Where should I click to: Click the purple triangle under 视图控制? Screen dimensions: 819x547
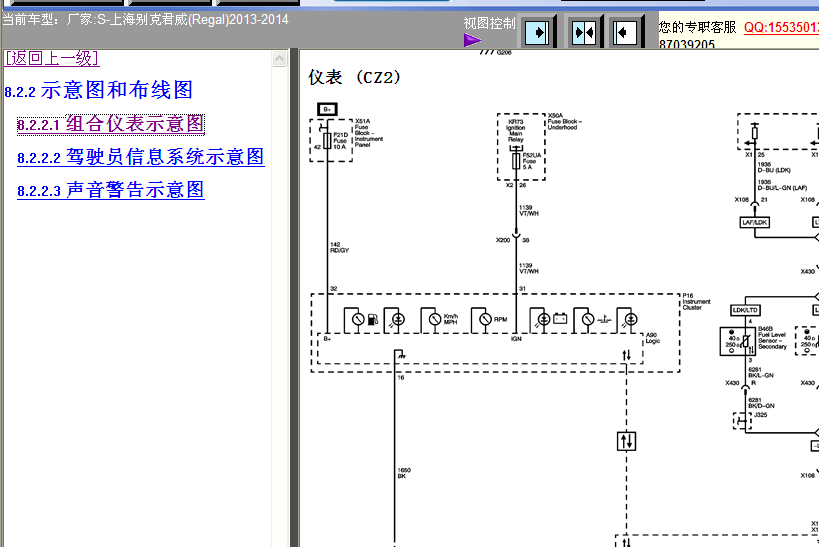tap(472, 40)
